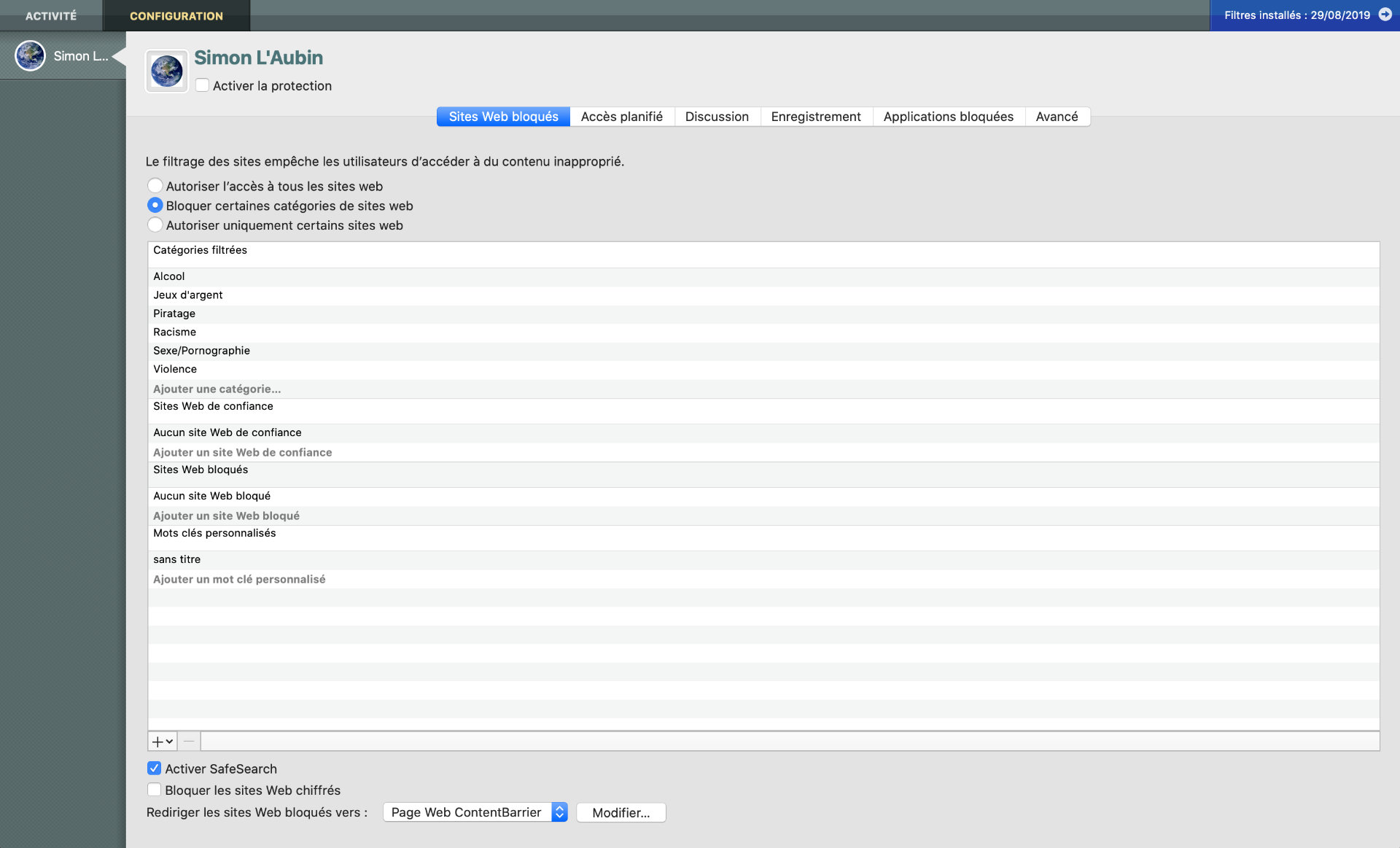
Task: Select the Violence category row
Action: pyautogui.click(x=763, y=370)
